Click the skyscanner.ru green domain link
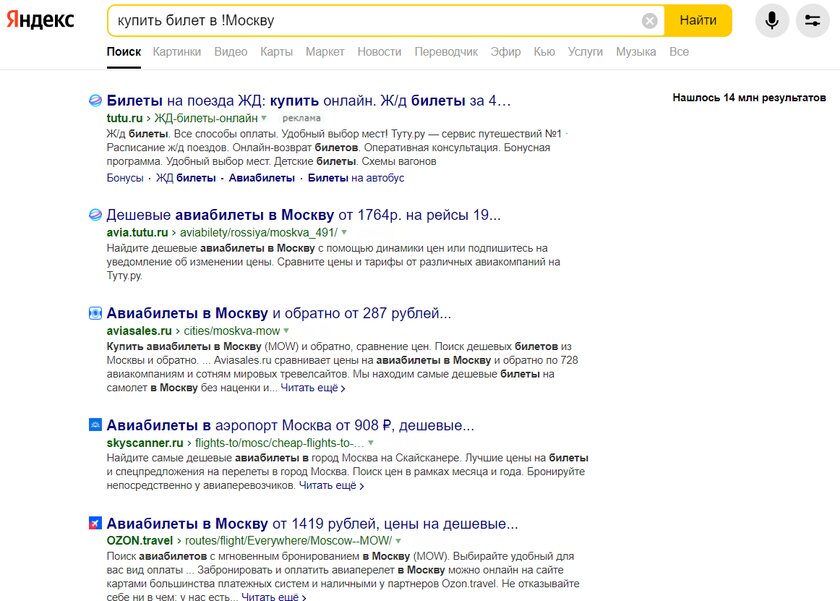Screen dimensions: 840x601 coord(145,443)
